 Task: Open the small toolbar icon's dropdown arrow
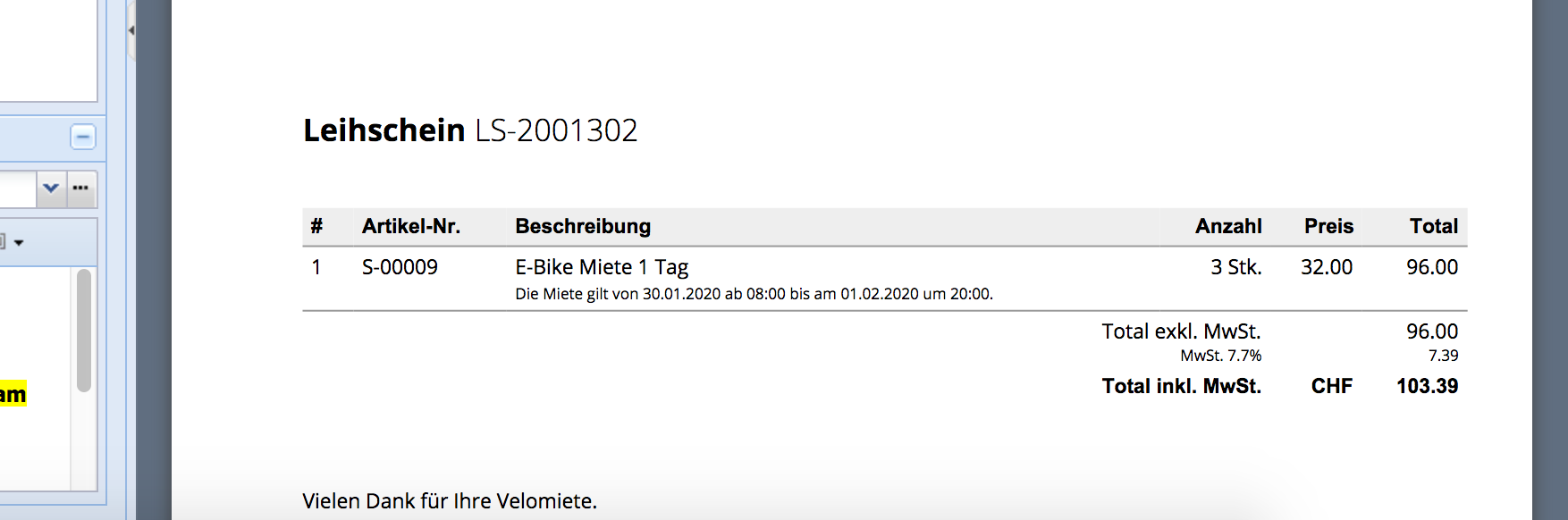[19, 242]
